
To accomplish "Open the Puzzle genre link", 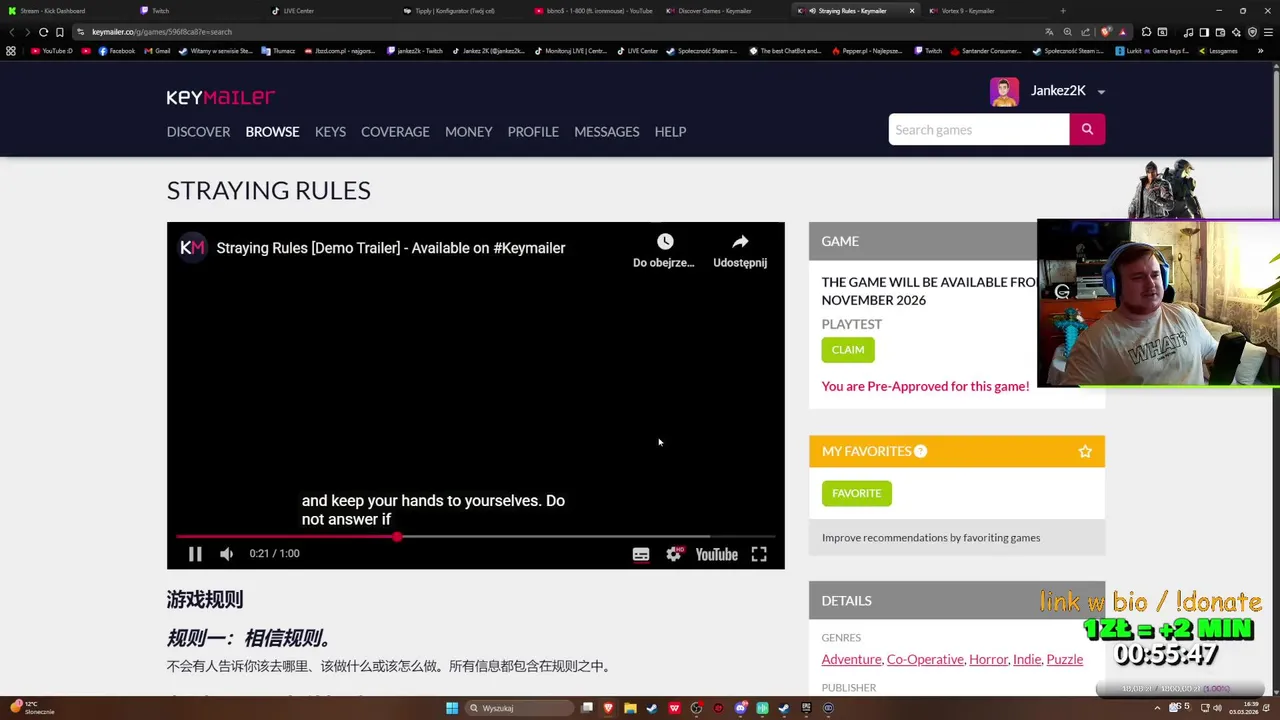I will coord(1064,659).
